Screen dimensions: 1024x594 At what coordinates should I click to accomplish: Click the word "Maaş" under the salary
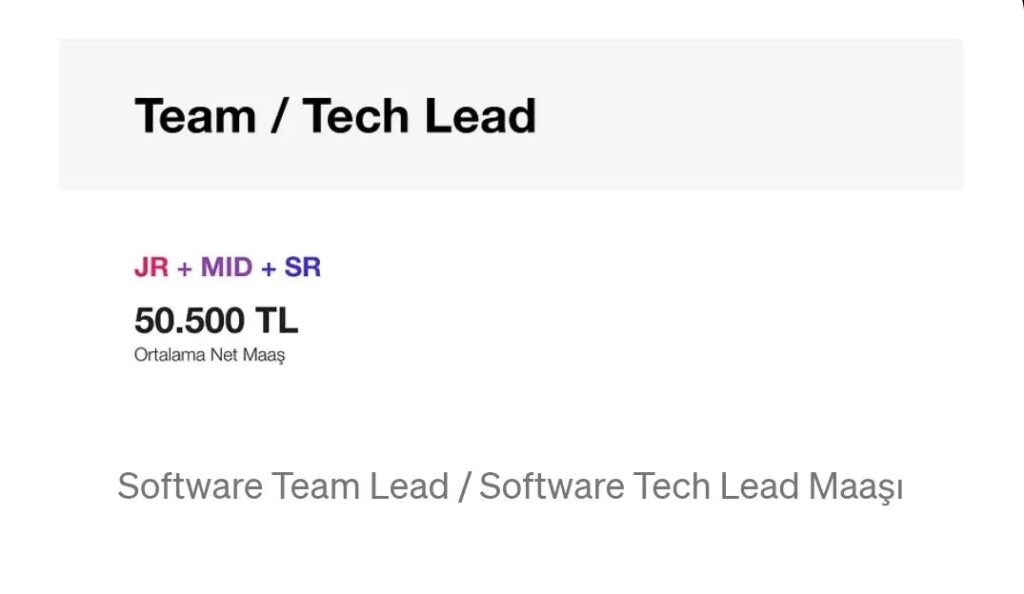262,355
